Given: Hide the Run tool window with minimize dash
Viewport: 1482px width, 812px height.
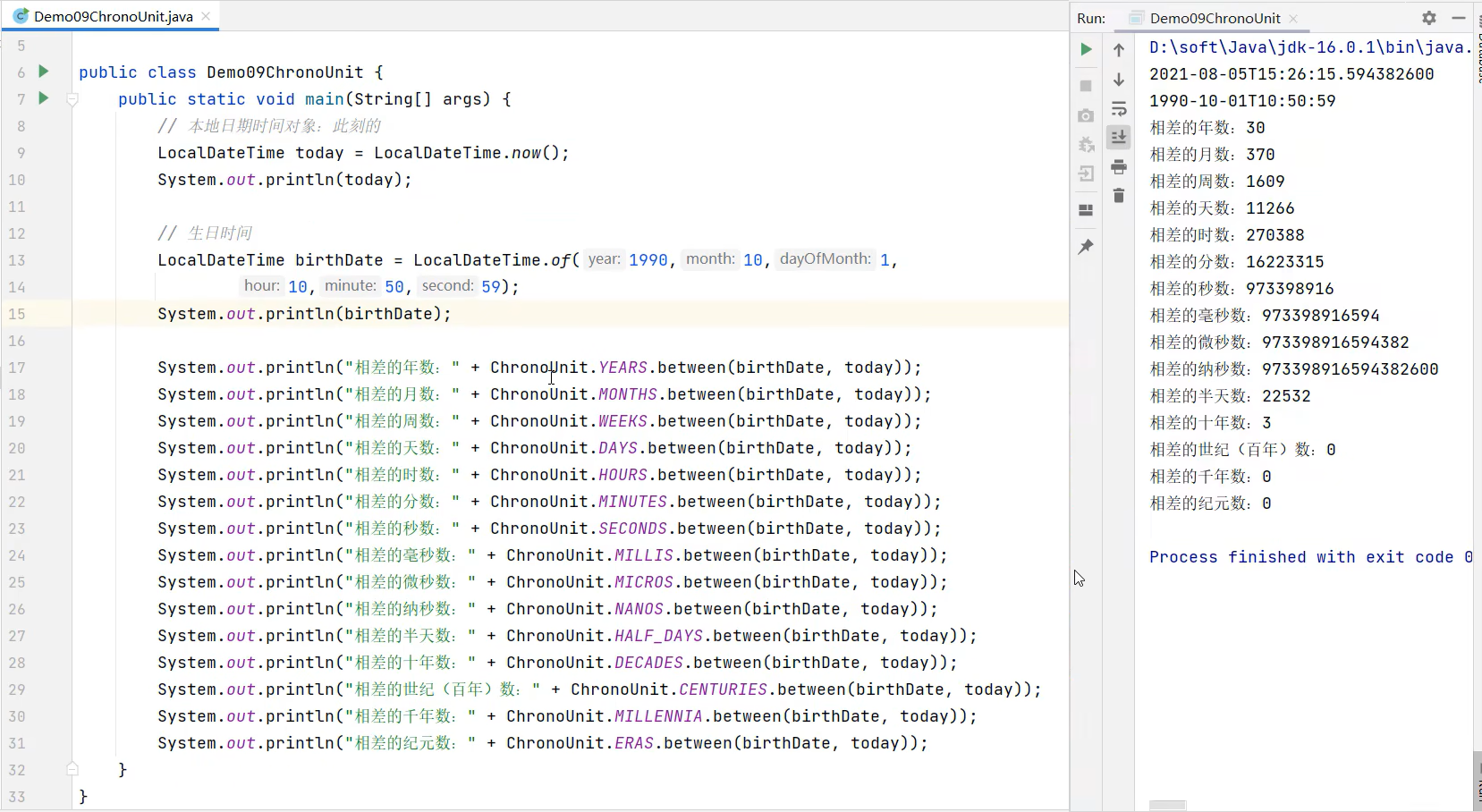Looking at the screenshot, I should tap(1459, 18).
